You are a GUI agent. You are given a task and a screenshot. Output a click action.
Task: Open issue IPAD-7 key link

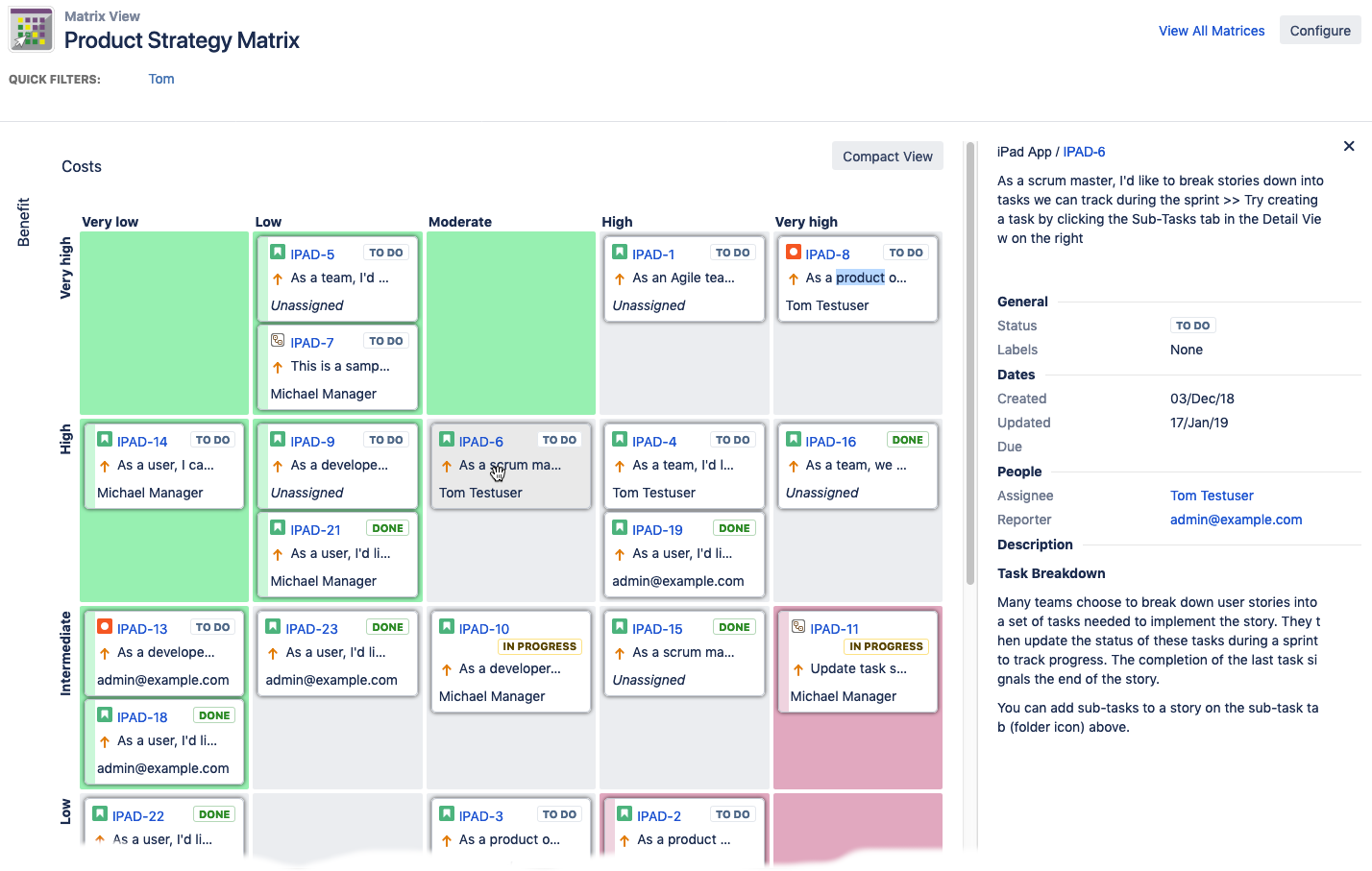(x=312, y=343)
